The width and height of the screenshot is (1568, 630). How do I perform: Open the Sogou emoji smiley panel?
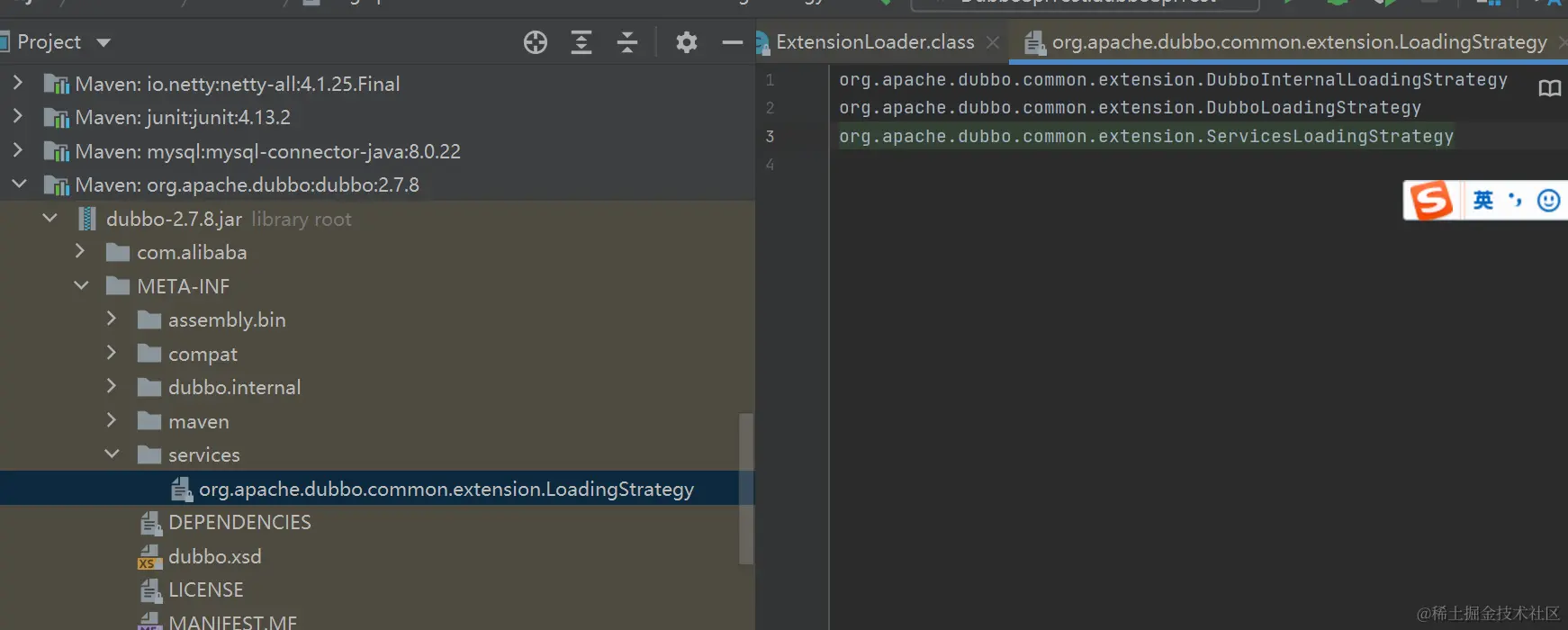pyautogui.click(x=1548, y=200)
